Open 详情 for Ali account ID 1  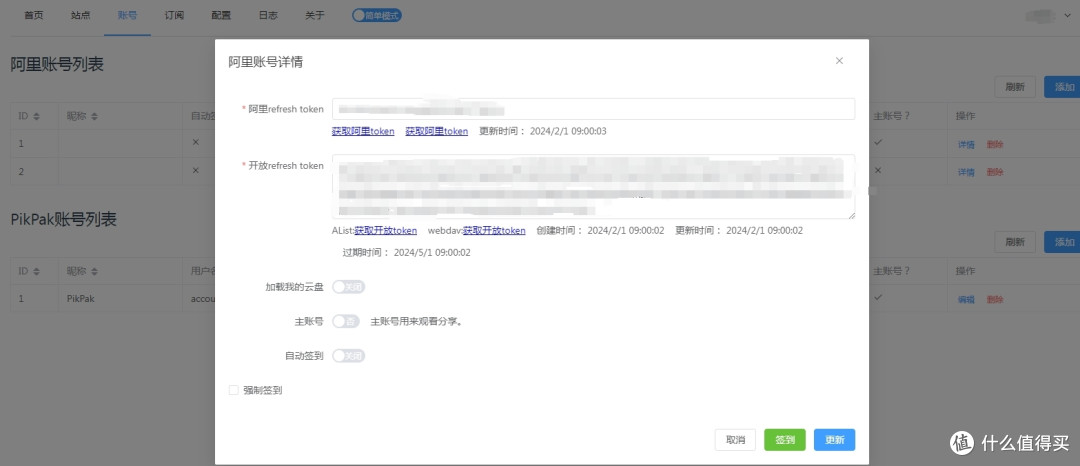click(966, 145)
